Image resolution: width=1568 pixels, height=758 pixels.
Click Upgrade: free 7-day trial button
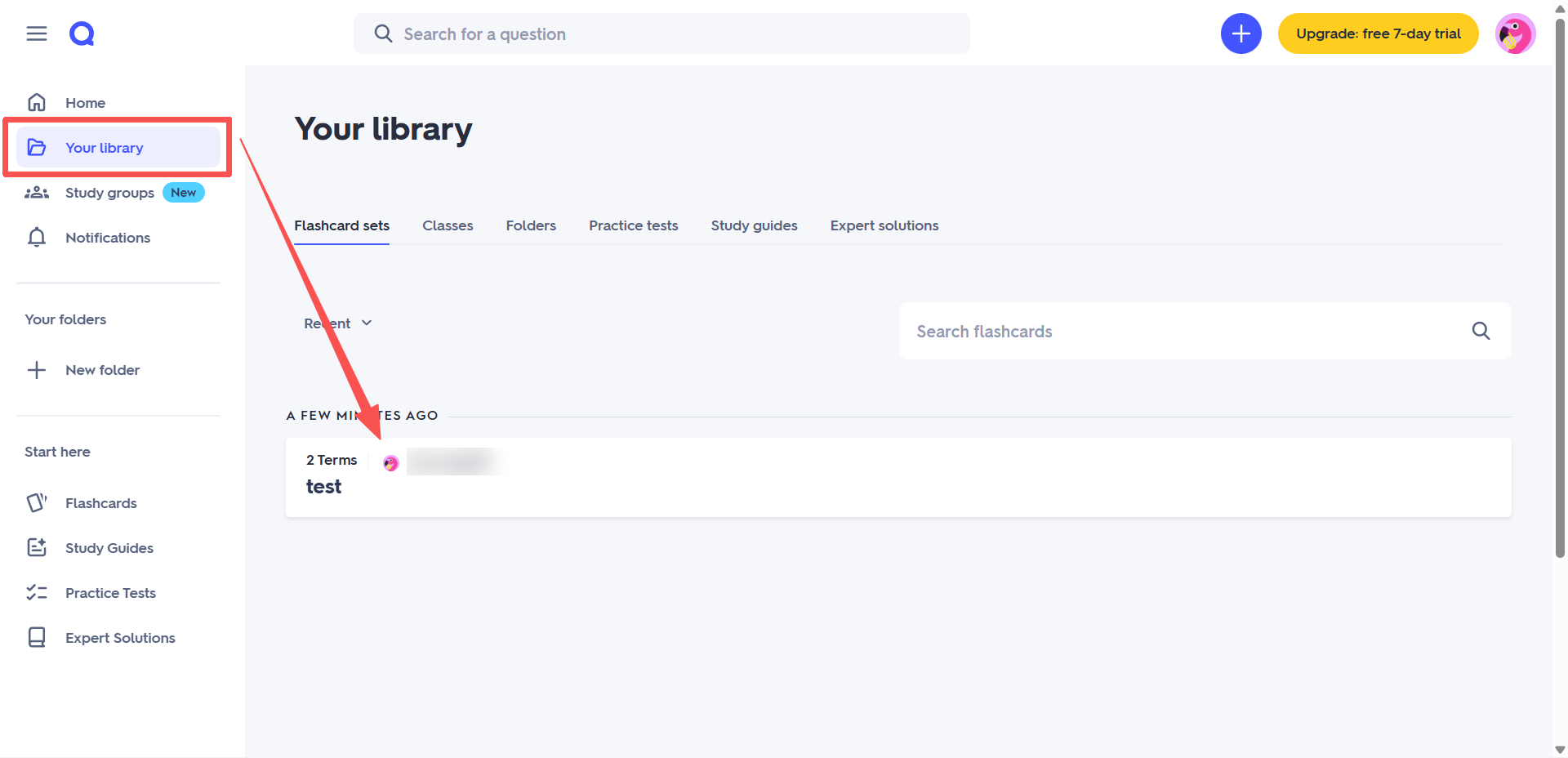1379,33
